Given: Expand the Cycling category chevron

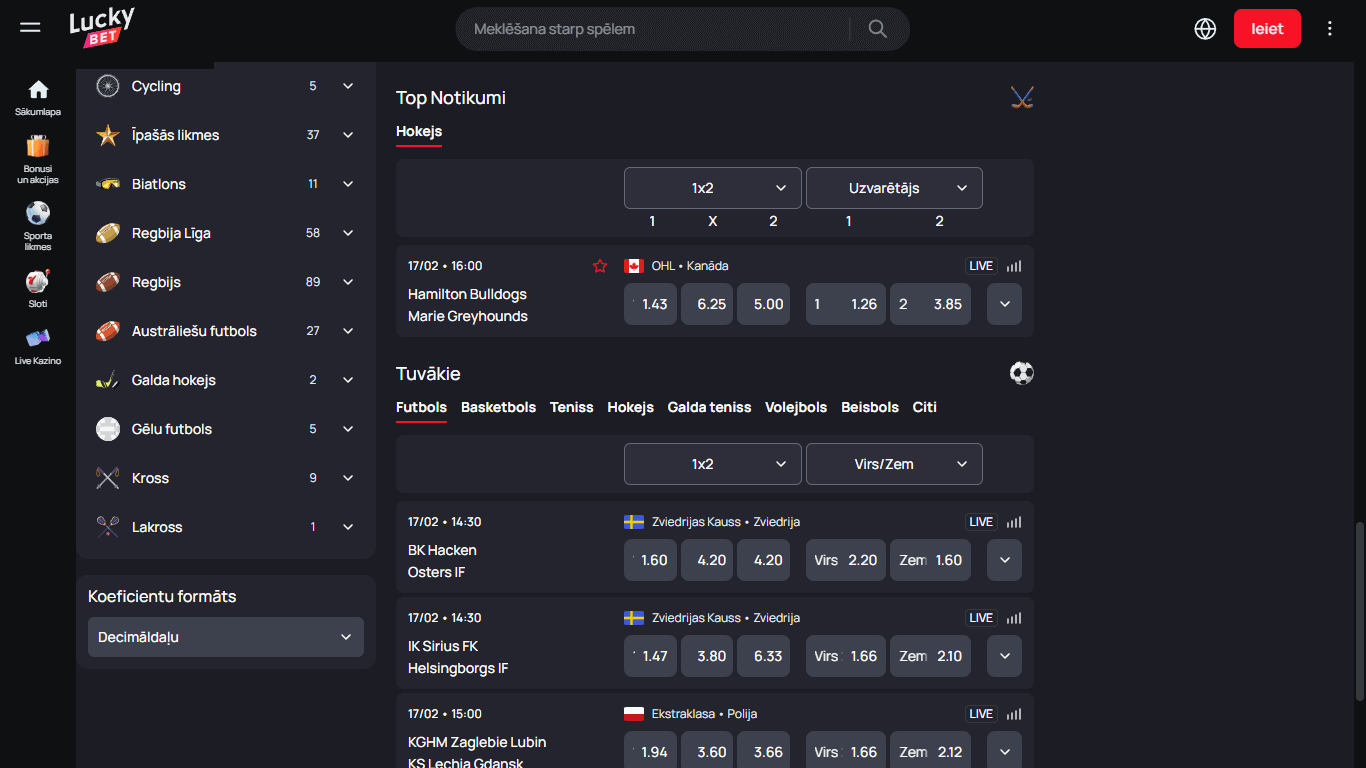Looking at the screenshot, I should (348, 86).
